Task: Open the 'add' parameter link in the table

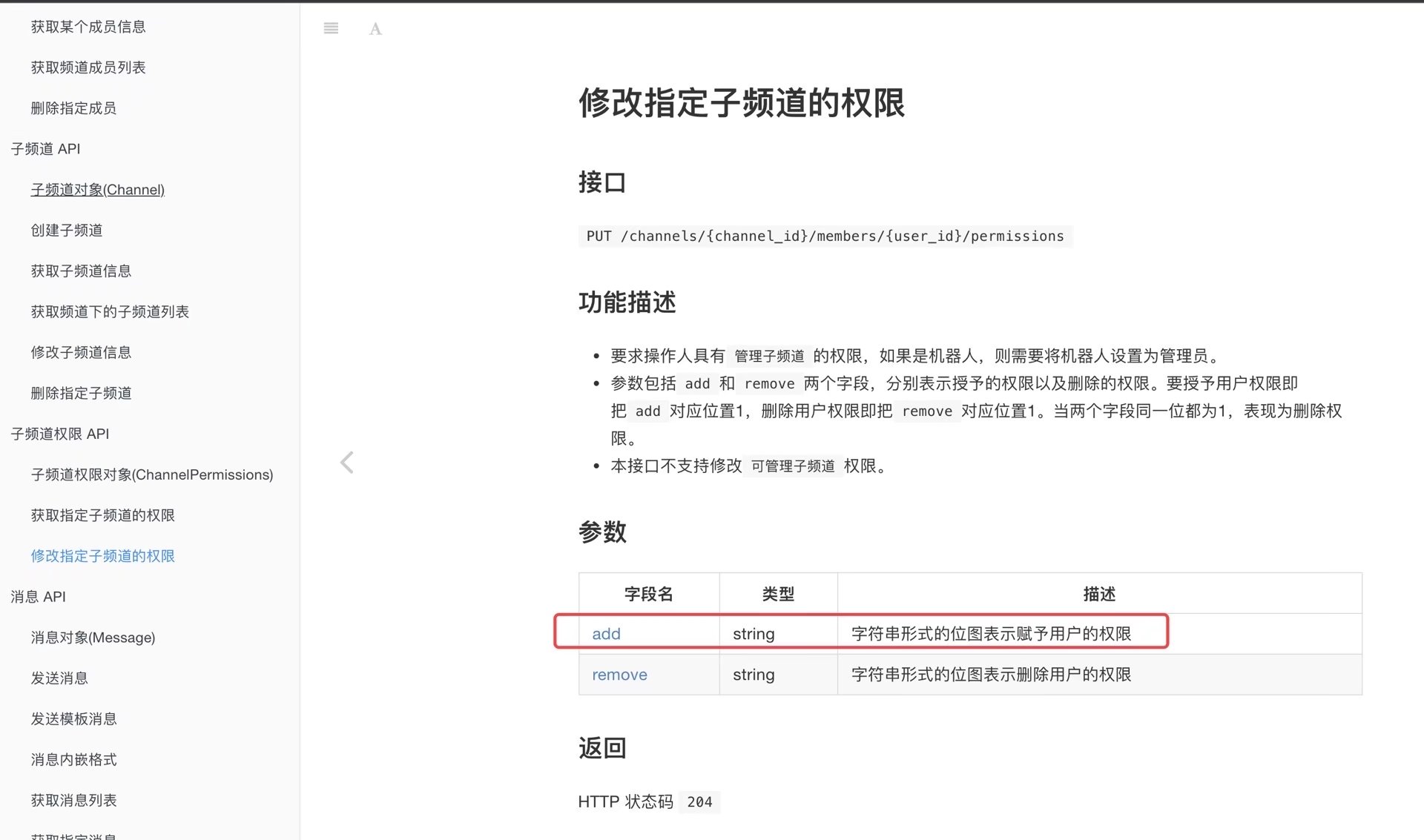Action: tap(606, 633)
